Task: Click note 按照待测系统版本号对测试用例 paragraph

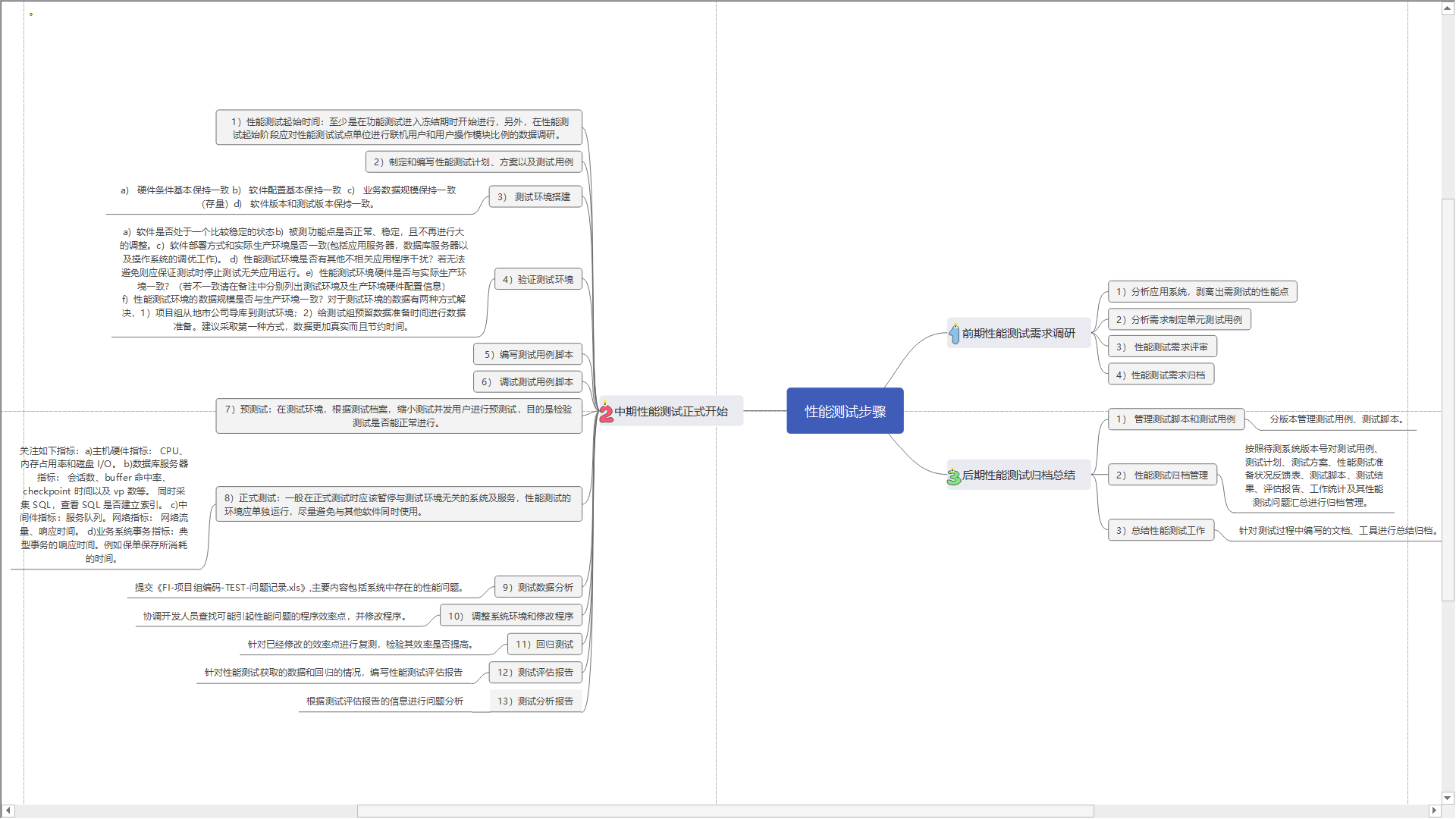Action: pyautogui.click(x=1313, y=475)
